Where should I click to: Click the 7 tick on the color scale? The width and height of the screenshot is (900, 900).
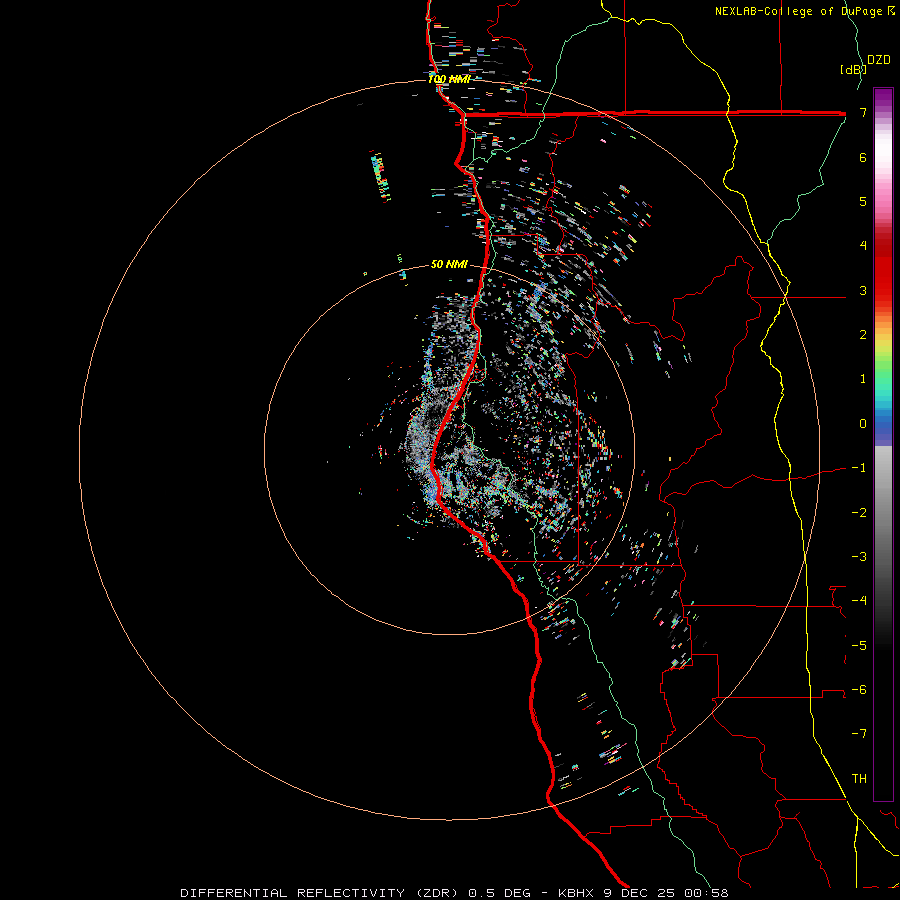tap(863, 112)
